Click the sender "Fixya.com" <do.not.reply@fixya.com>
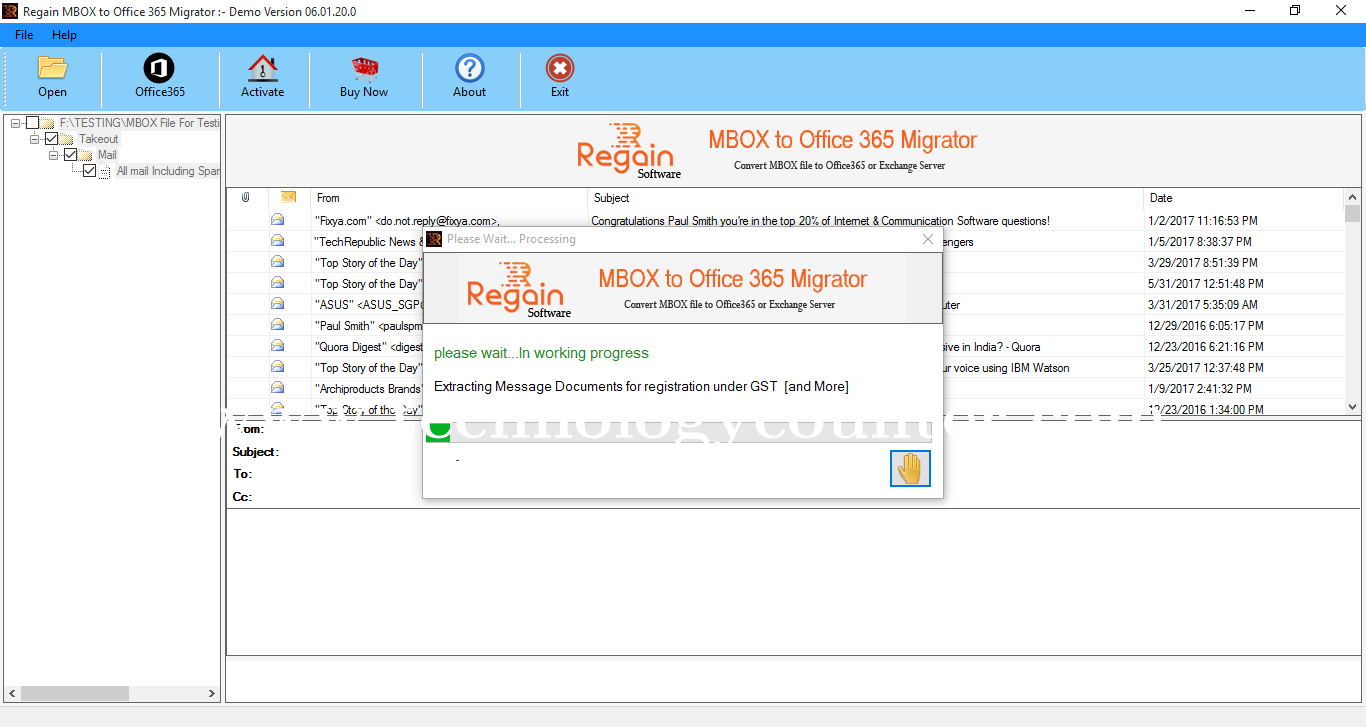Viewport: 1366px width, 727px height. pos(407,221)
